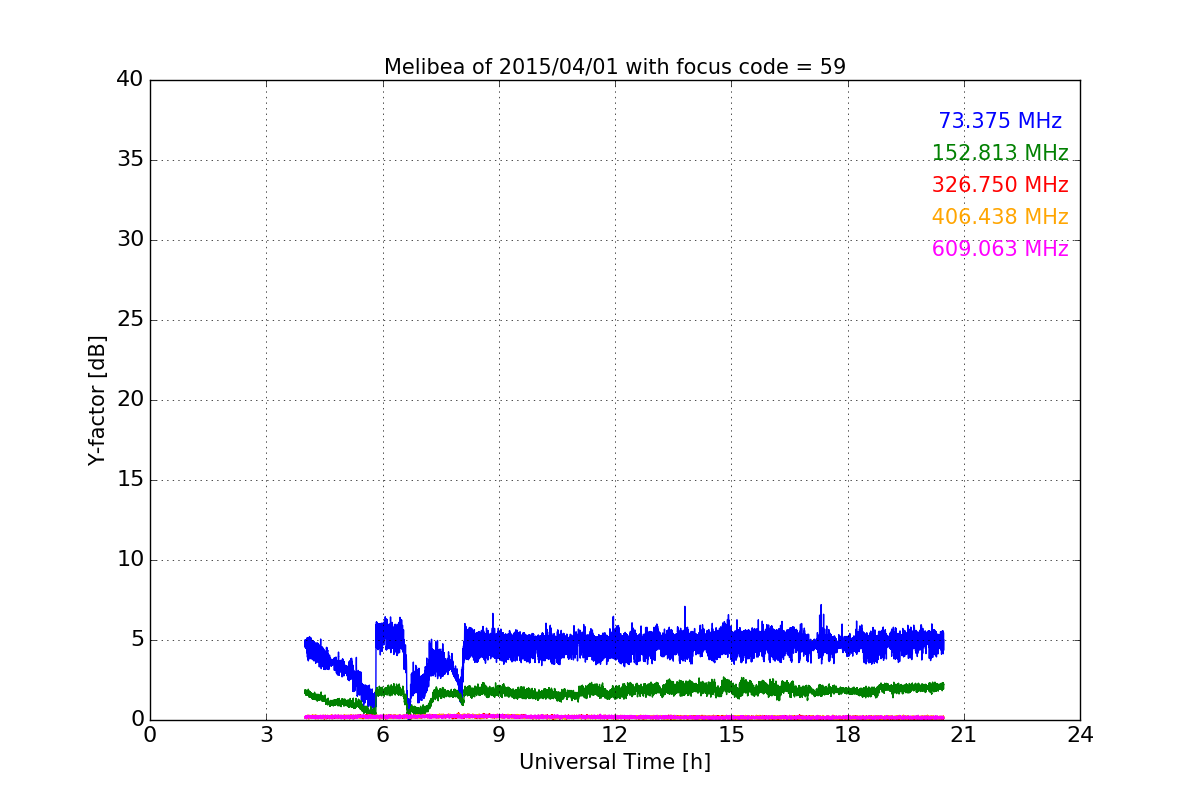Select the 609.063 MHz legend label

coord(1000,249)
